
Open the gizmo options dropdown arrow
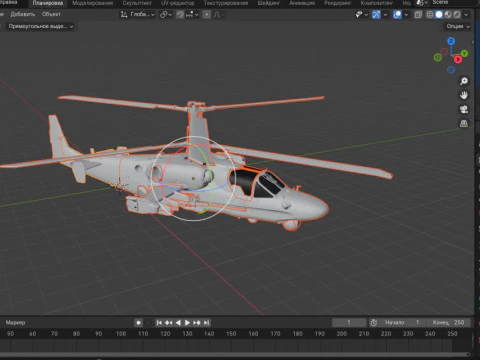click(x=385, y=14)
